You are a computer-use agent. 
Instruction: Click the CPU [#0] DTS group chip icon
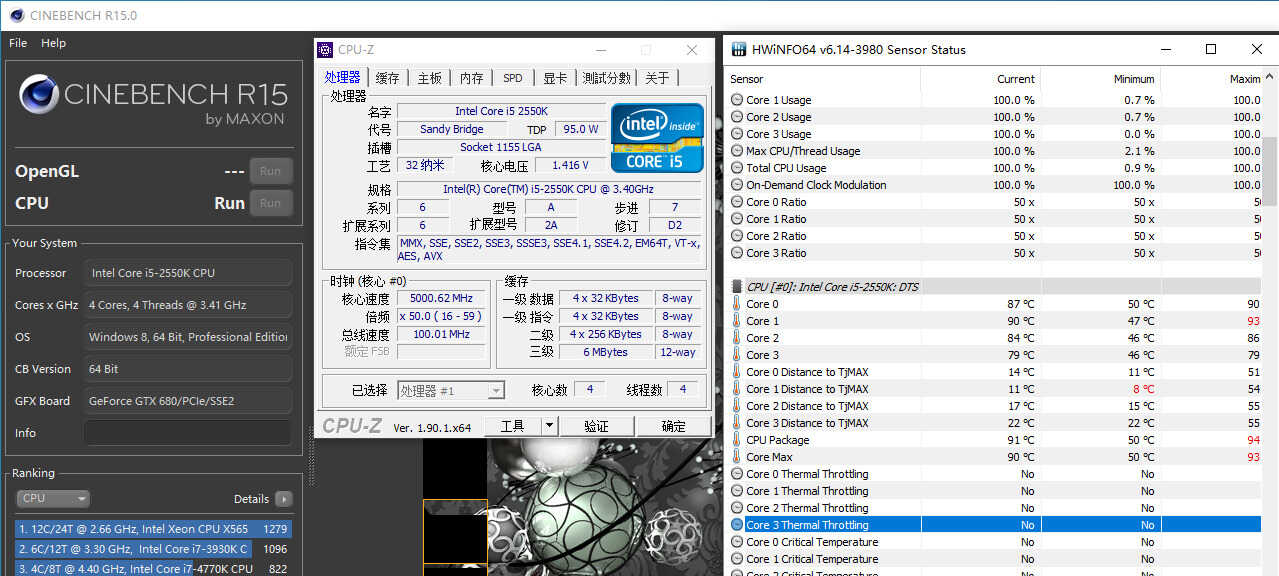pyautogui.click(x=737, y=287)
